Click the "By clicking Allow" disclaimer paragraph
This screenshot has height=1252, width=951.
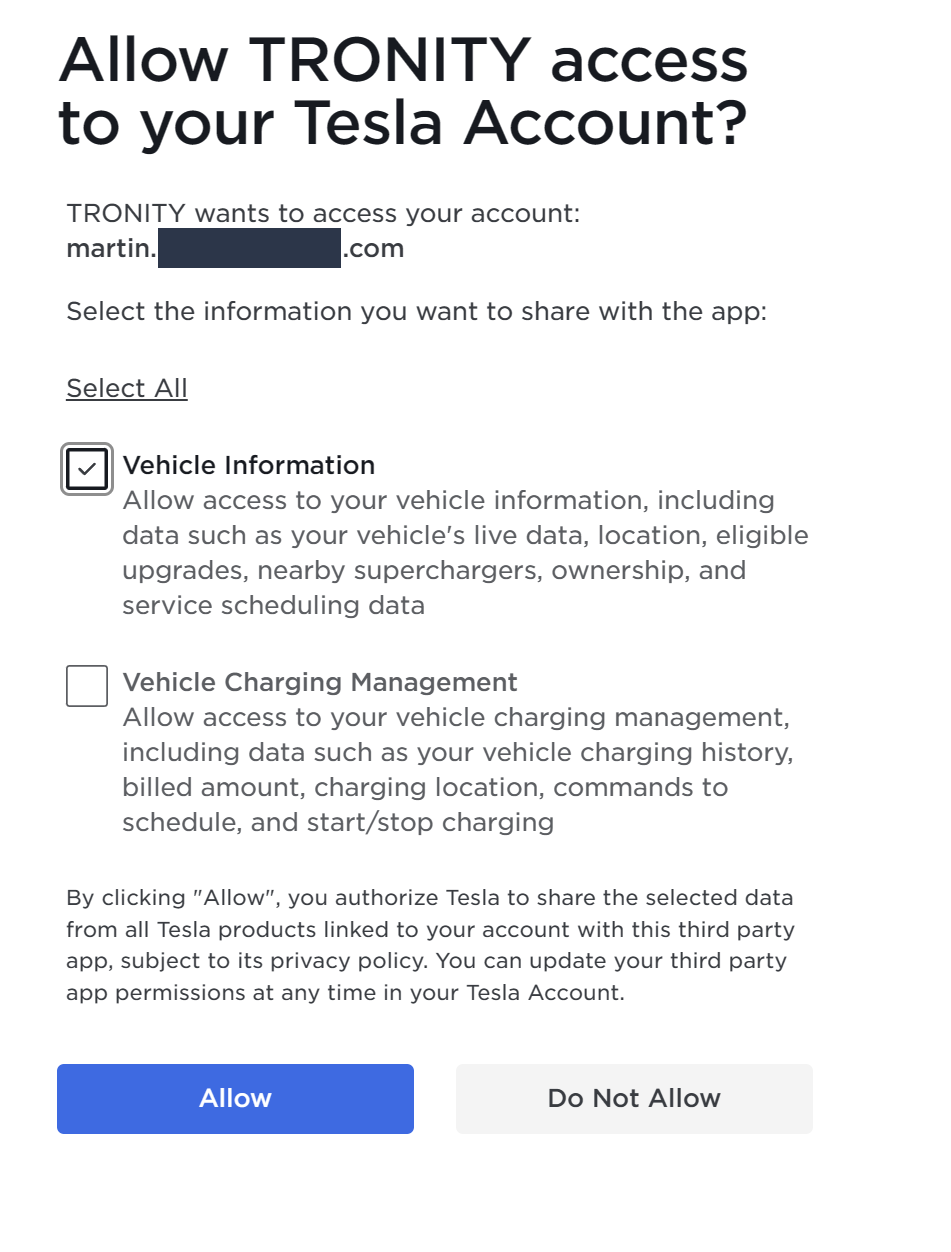click(430, 945)
